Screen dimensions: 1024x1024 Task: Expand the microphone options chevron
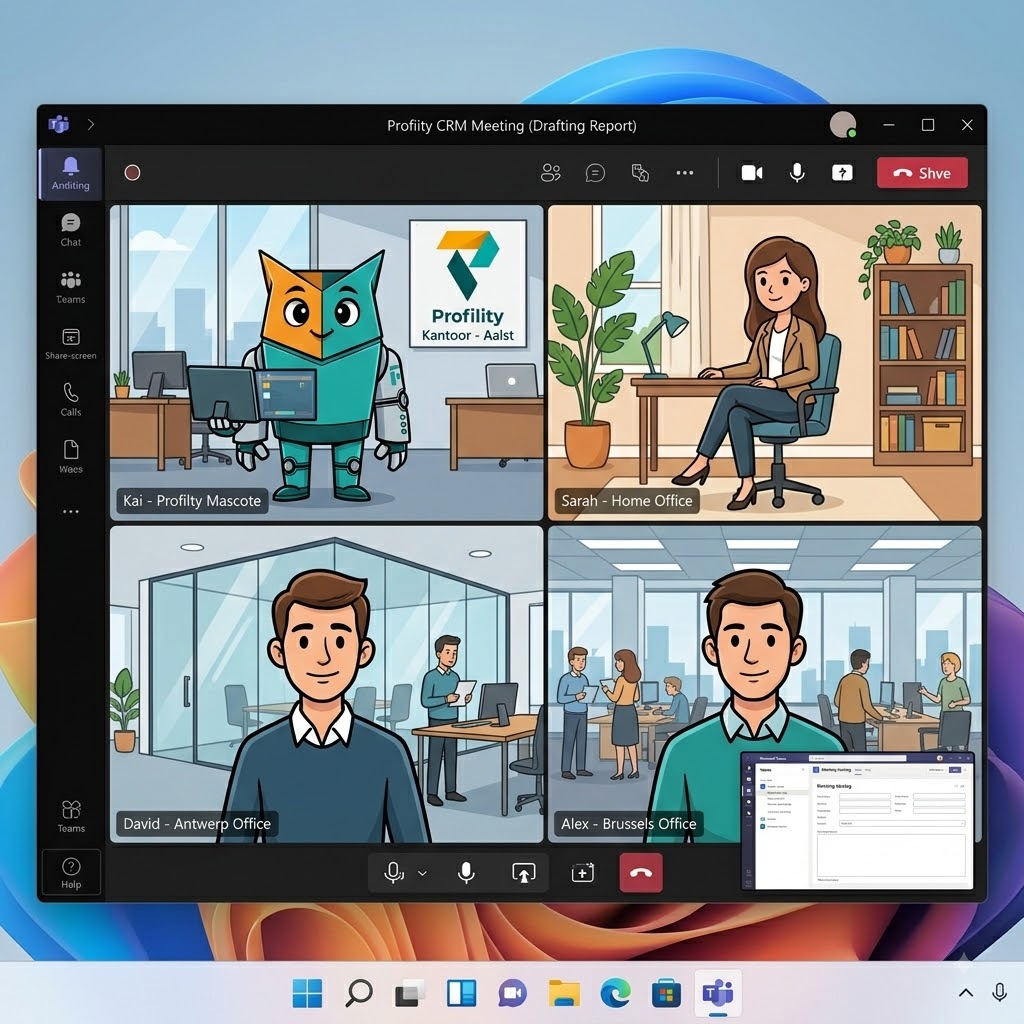tap(423, 873)
